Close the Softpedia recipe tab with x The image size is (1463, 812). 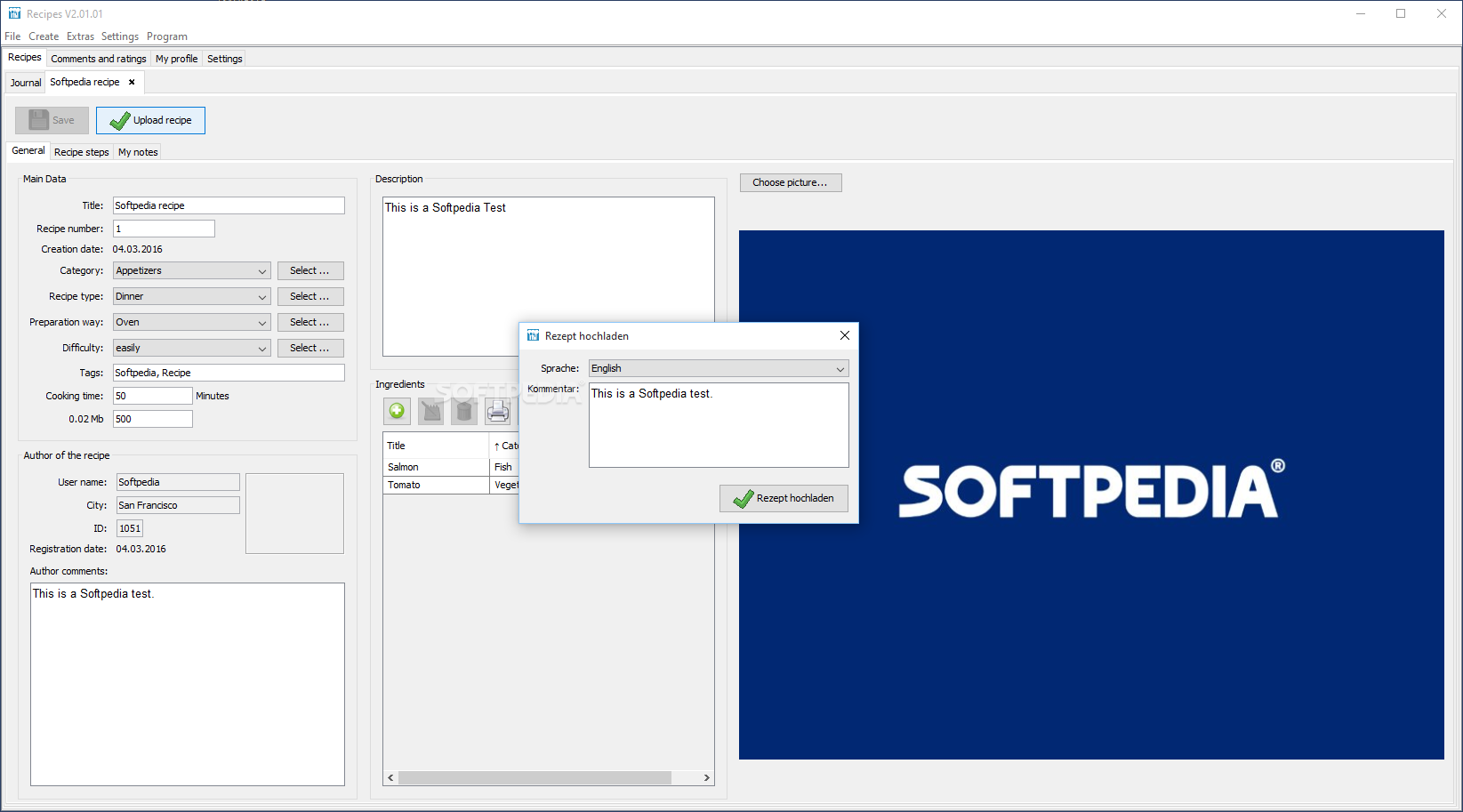tap(132, 82)
